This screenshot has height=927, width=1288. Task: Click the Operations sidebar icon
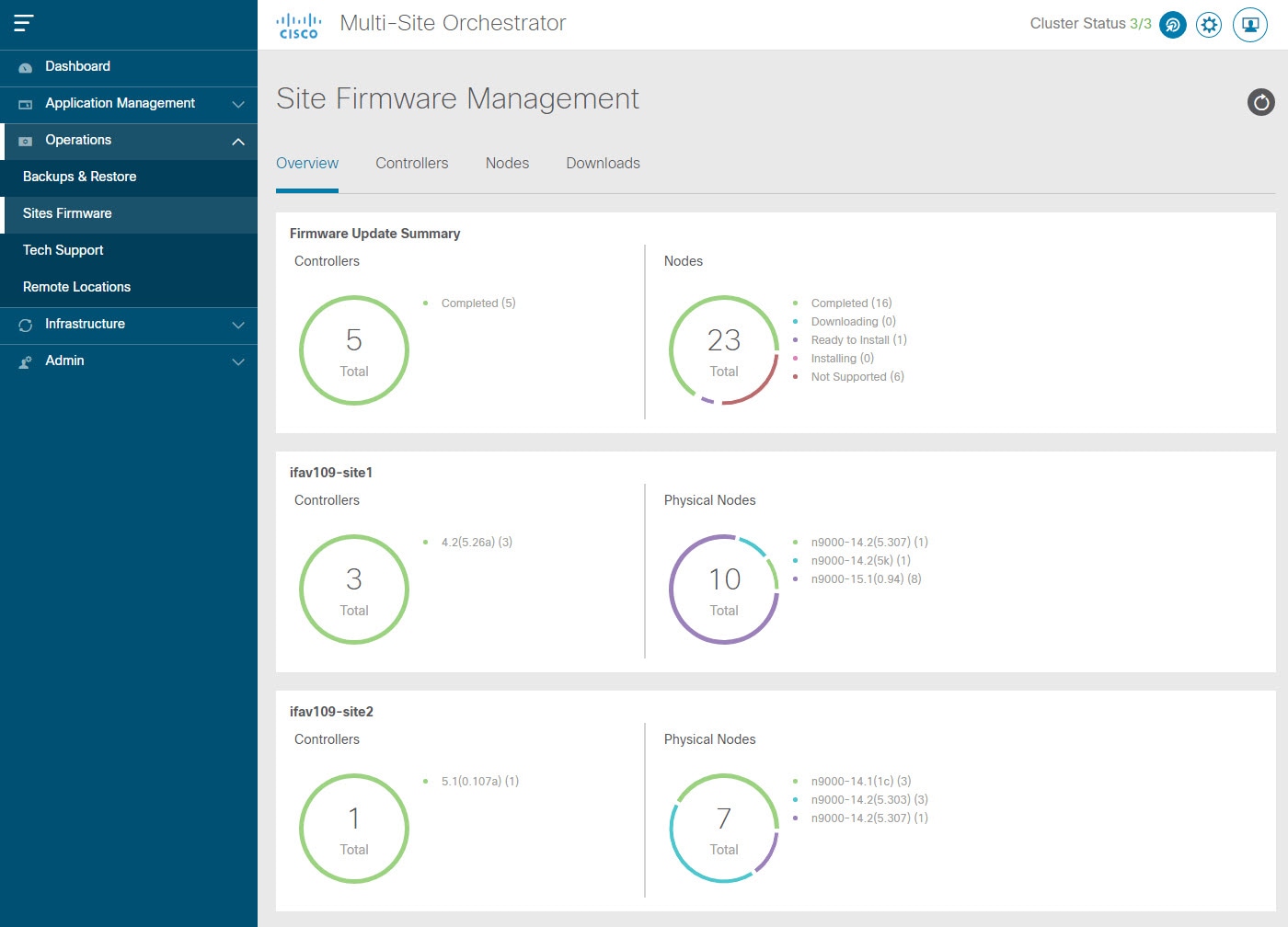pyautogui.click(x=26, y=141)
